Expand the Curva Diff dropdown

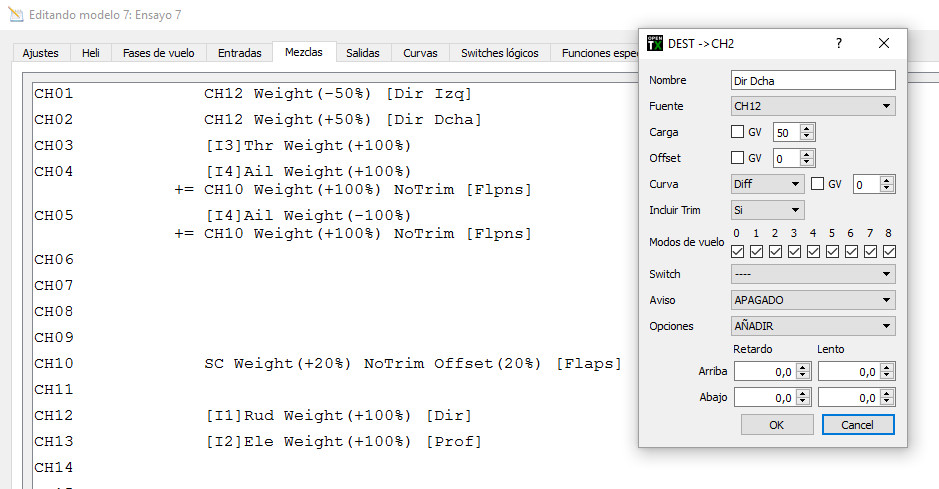[767, 184]
